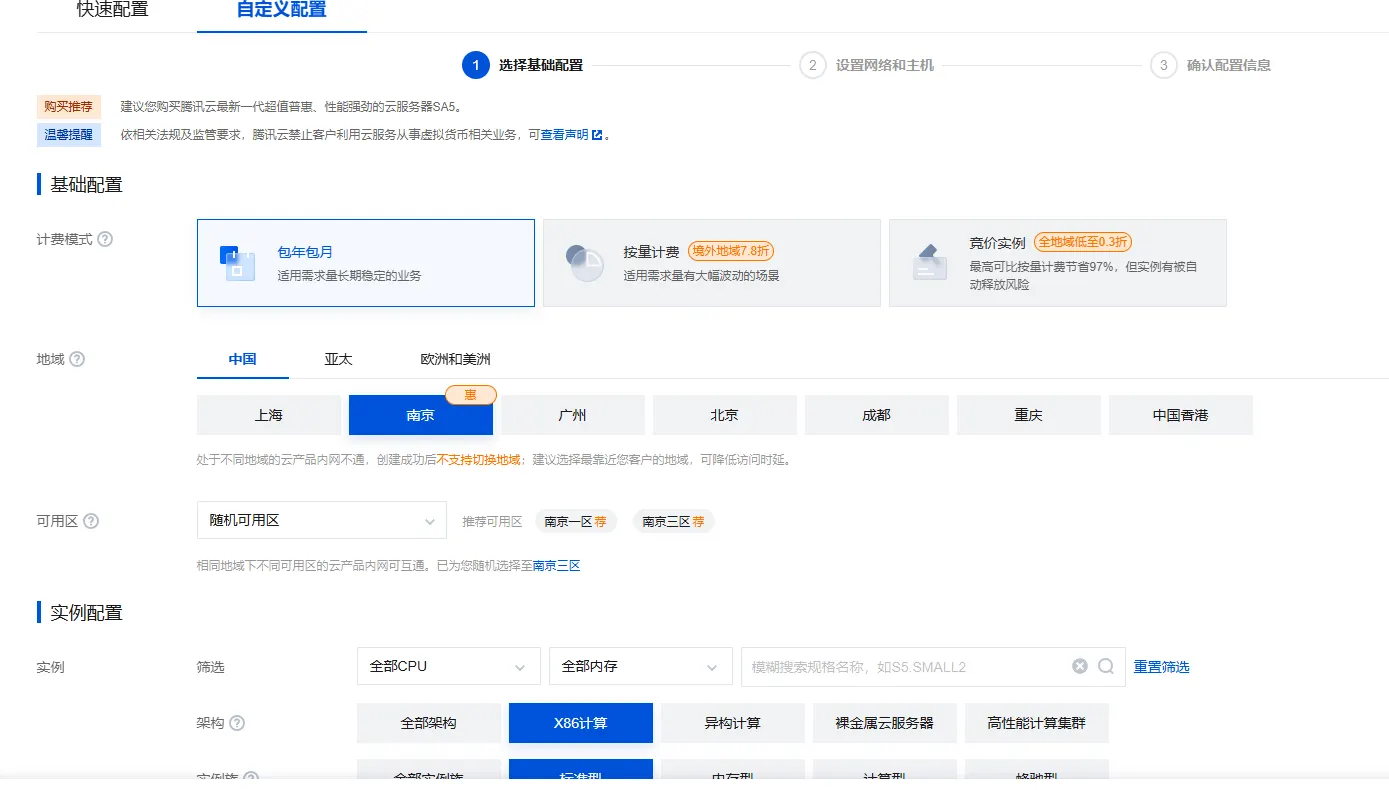Image resolution: width=1389 pixels, height=790 pixels.
Task: Select 按量计费 billing mode
Action: [712, 263]
